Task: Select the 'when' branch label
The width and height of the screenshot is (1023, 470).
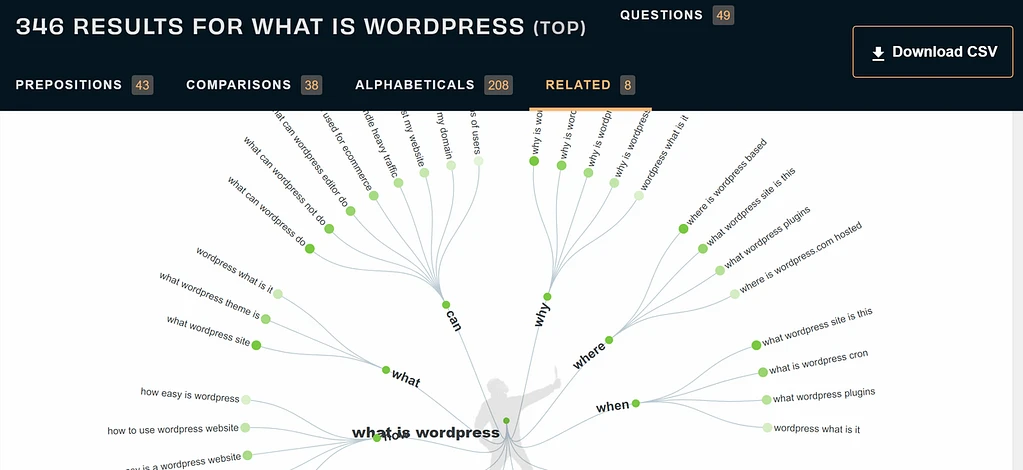Action: coord(613,407)
